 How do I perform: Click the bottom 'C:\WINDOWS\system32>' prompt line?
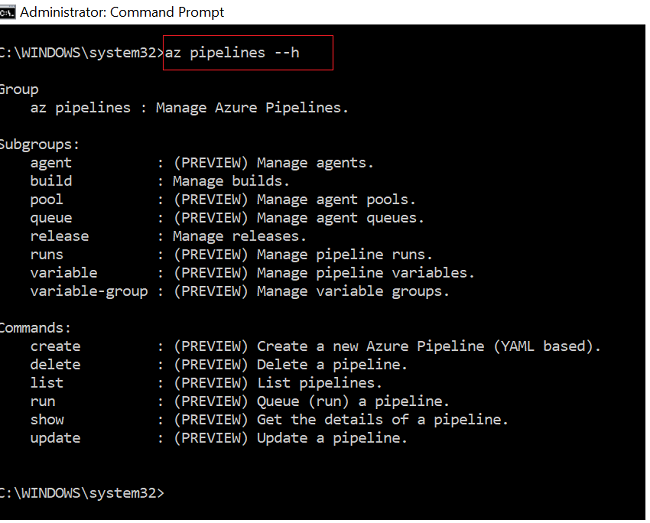(x=80, y=493)
